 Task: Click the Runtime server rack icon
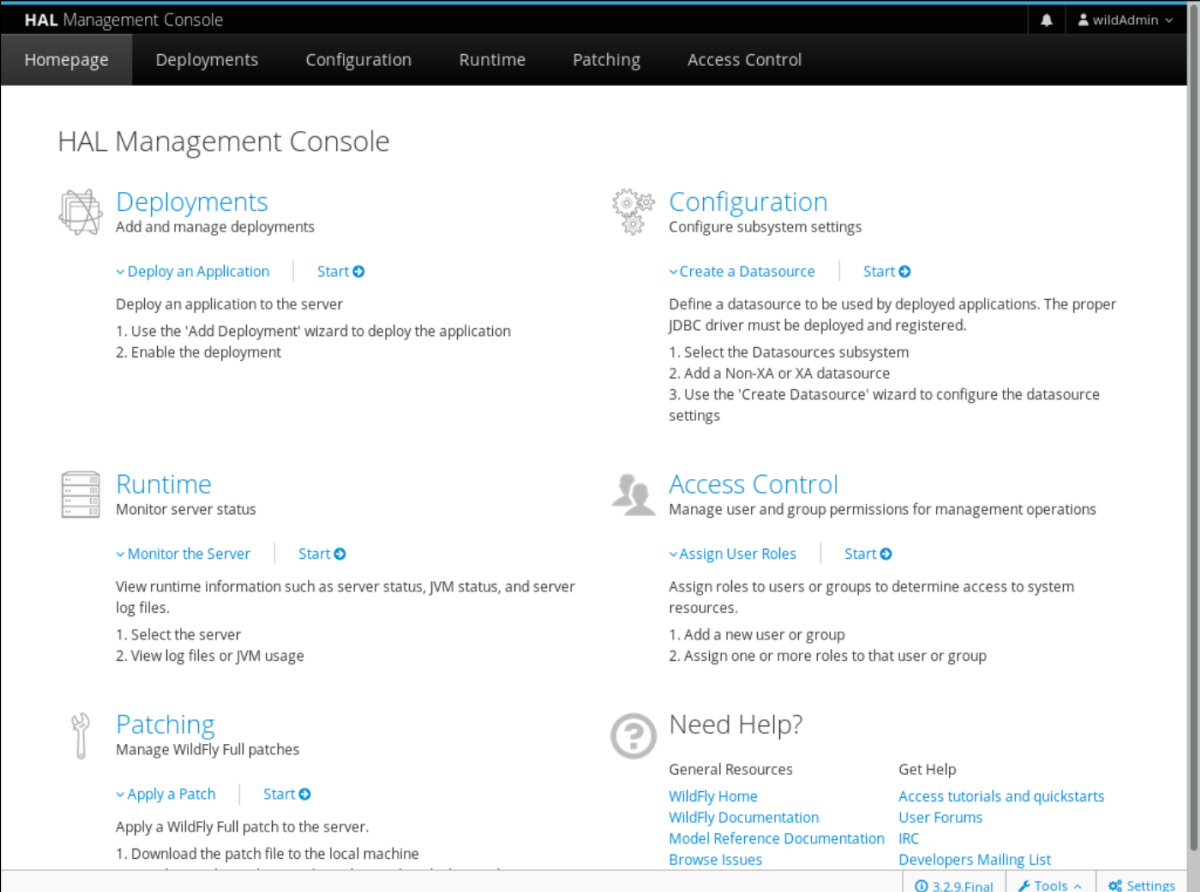pyautogui.click(x=80, y=494)
